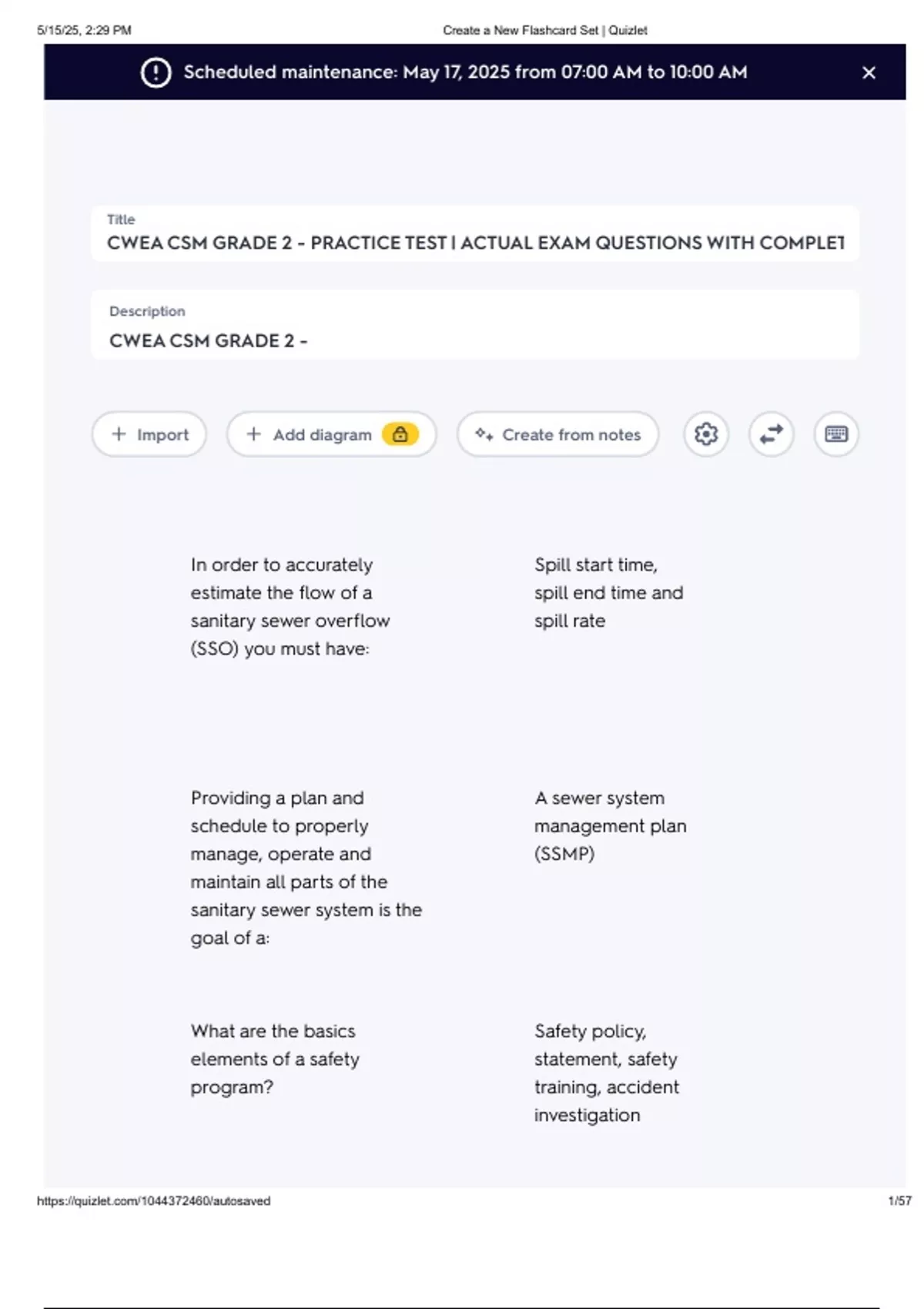Click the plus icon on the Import button
The width and height of the screenshot is (924, 1309).
(119, 434)
